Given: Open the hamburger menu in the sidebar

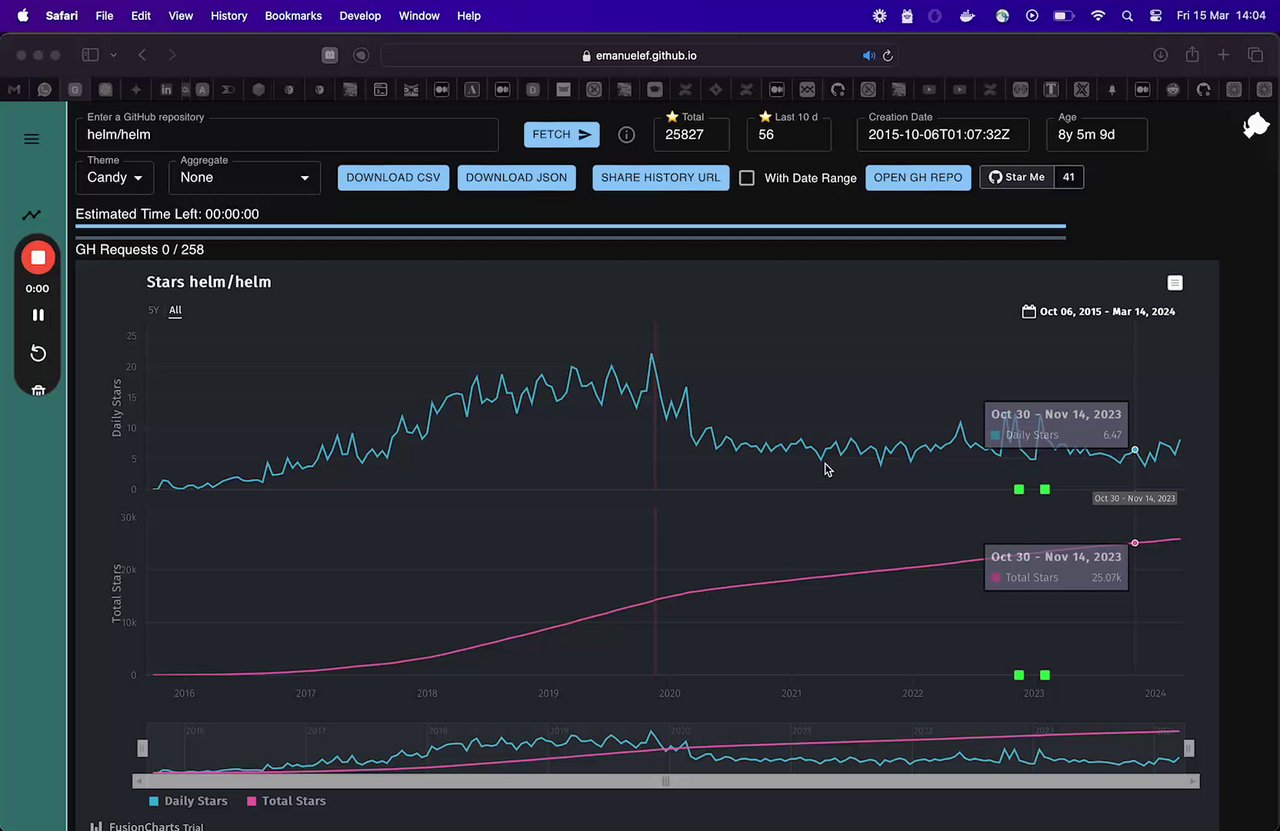Looking at the screenshot, I should pos(32,139).
